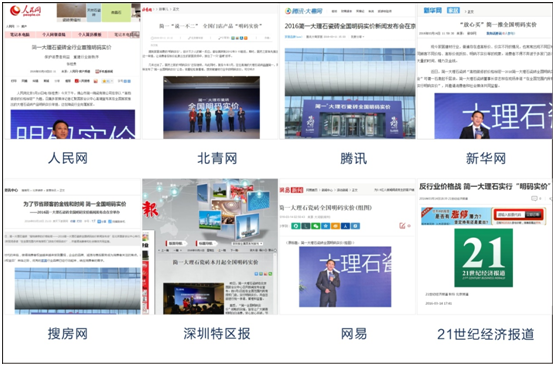Open headline 简一大理石瓷砖全行业首推明码实价
The width and height of the screenshot is (555, 366).
tap(72, 47)
